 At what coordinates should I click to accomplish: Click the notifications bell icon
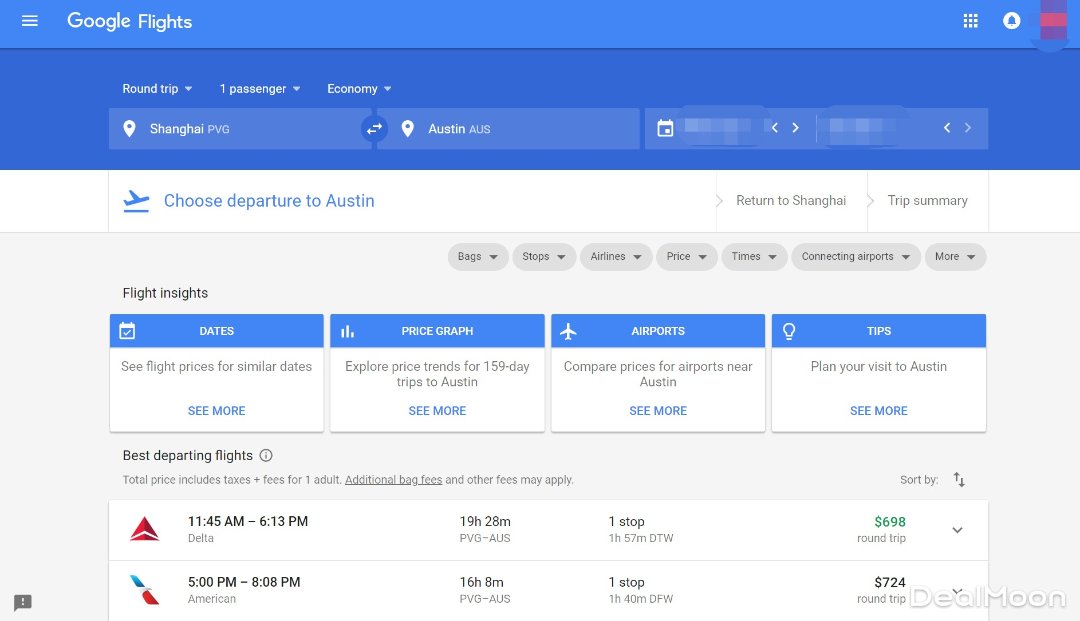tap(1011, 21)
